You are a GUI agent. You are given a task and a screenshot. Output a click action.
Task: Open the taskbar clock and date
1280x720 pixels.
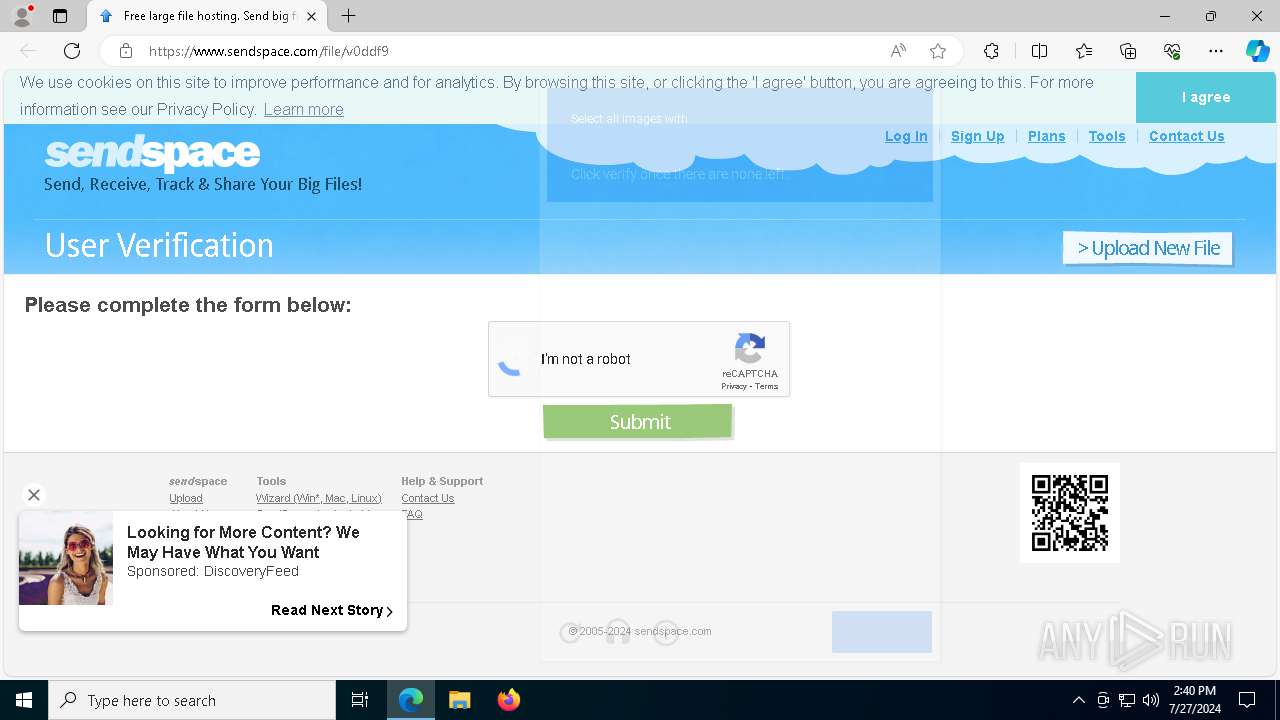(x=1194, y=700)
